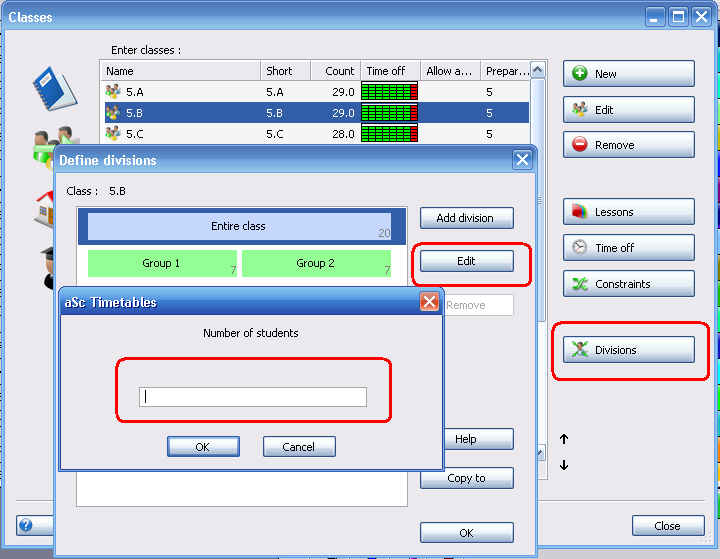This screenshot has height=559, width=720.
Task: Select class 5.A row in list
Action: point(180,91)
